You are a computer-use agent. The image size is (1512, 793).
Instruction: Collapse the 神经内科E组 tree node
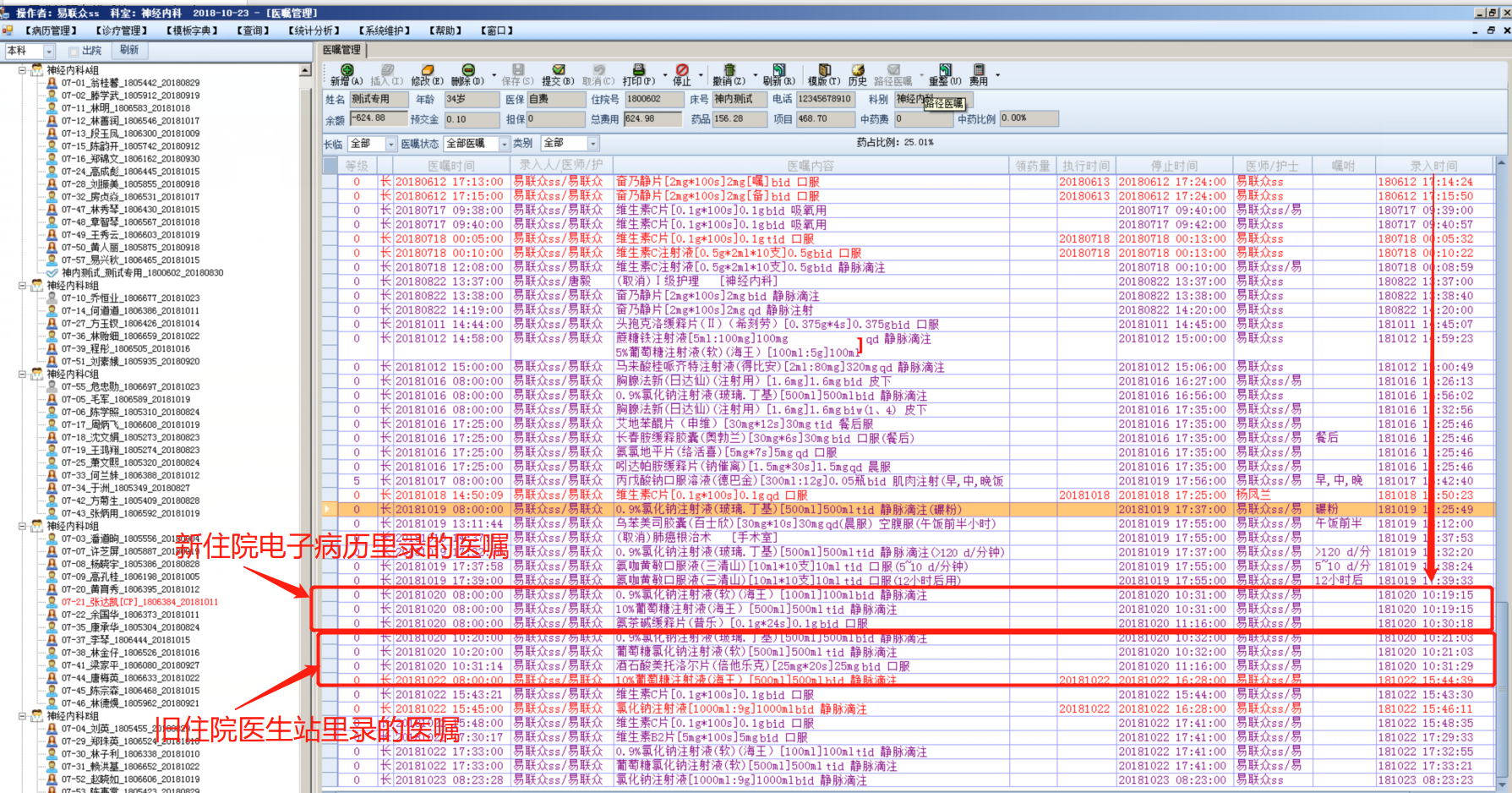(22, 716)
